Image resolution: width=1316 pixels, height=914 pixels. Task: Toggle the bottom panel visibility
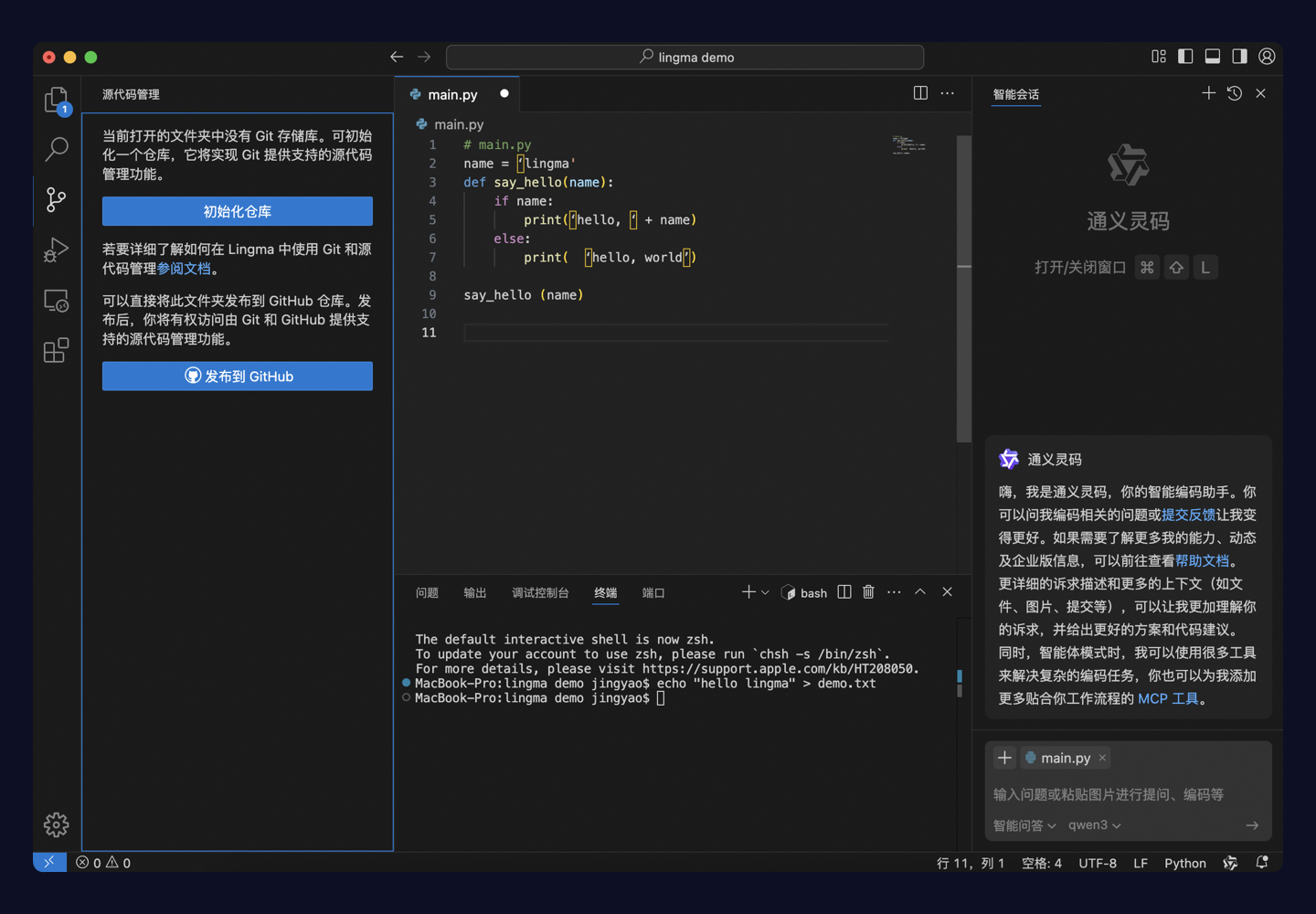point(1213,57)
